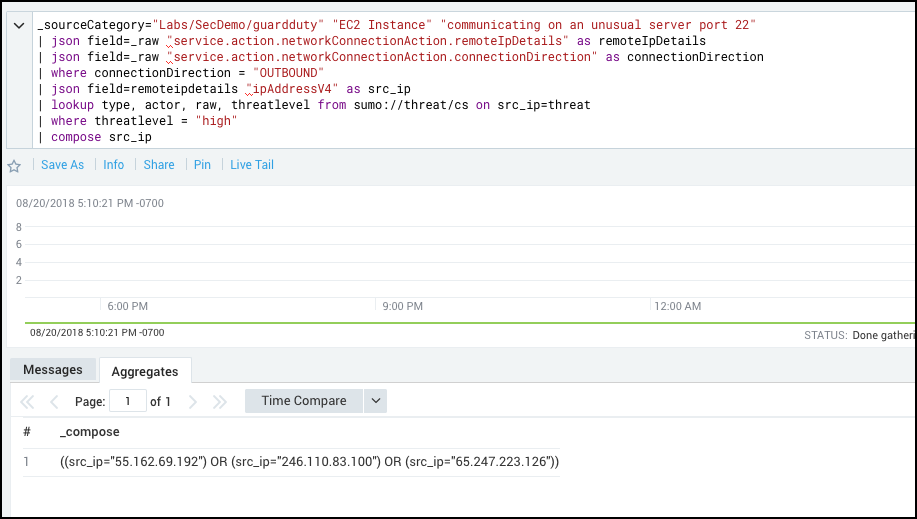917x519 pixels.
Task: Click the 9:00 PM histogram marker
Action: [404, 306]
